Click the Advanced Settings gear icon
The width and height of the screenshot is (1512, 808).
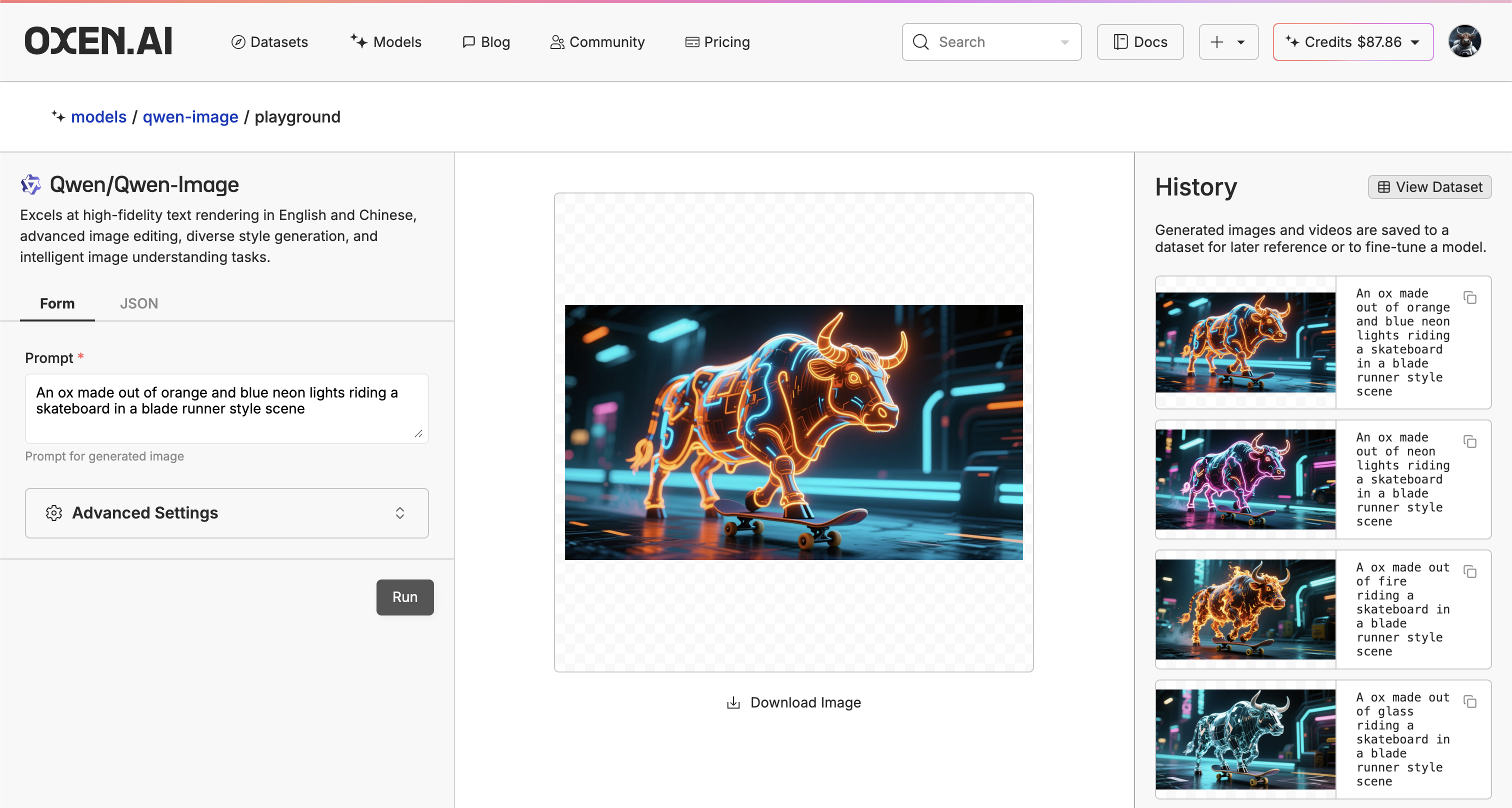coord(54,513)
